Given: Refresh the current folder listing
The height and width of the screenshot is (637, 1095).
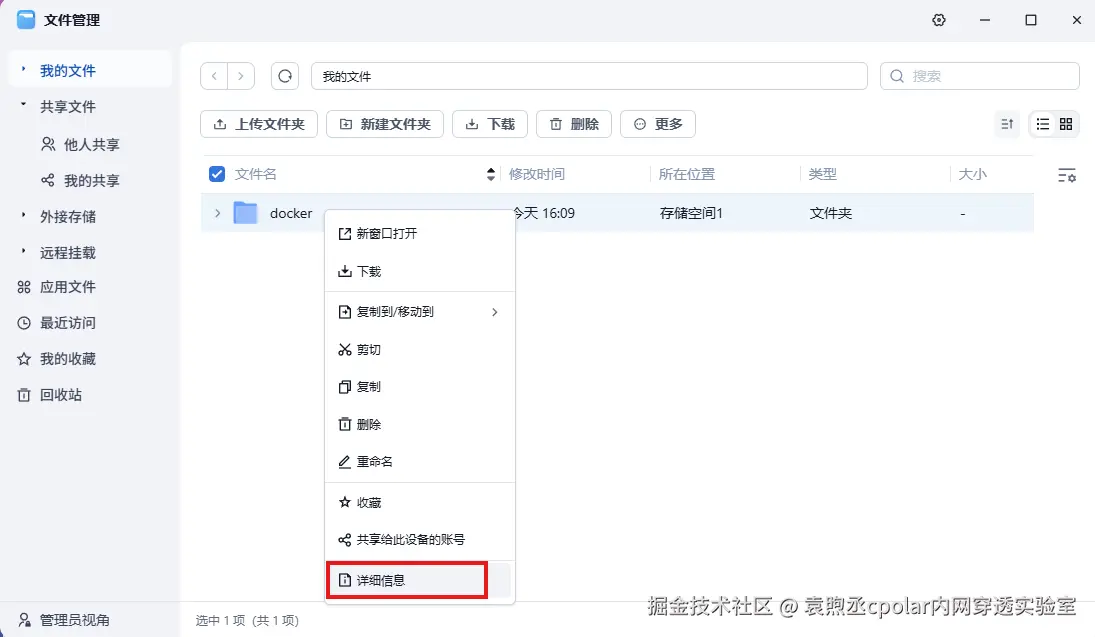Looking at the screenshot, I should pyautogui.click(x=285, y=76).
